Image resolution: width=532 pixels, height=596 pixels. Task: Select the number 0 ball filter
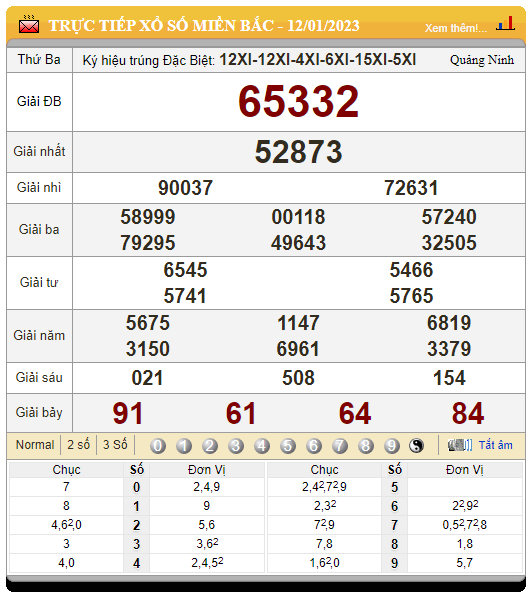158,445
